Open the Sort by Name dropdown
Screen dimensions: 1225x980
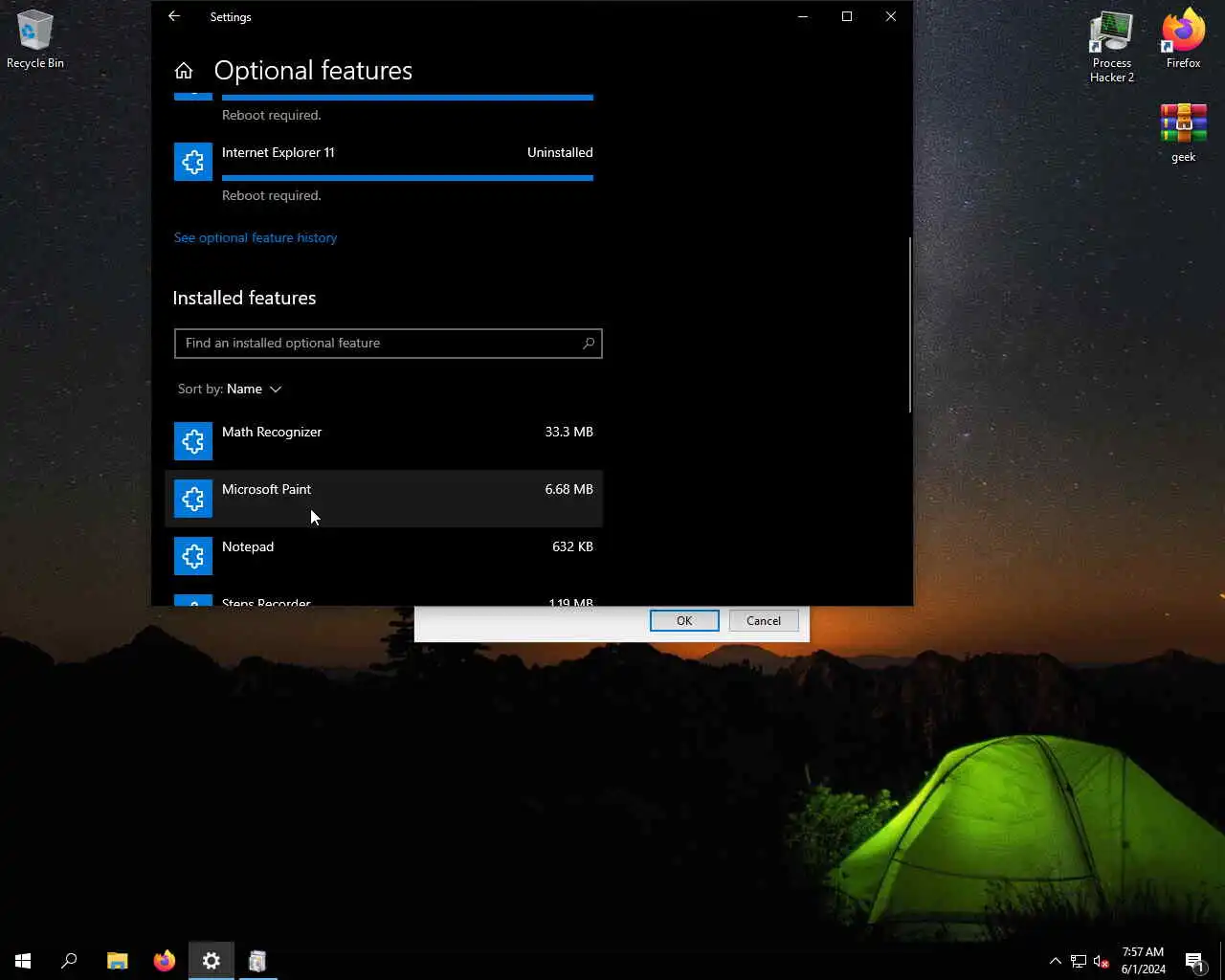click(230, 390)
